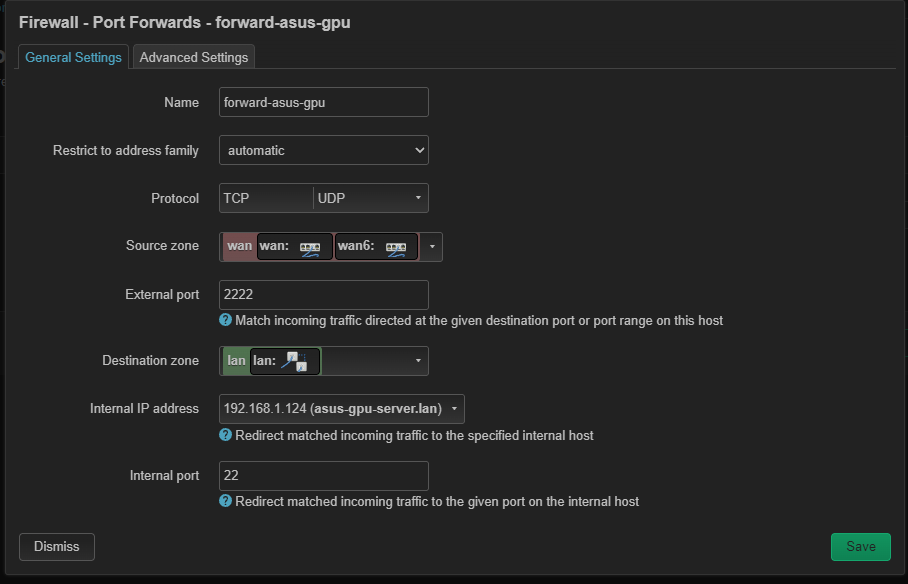This screenshot has width=908, height=584.
Task: Click the wan interface icon in Source zone
Action: pos(310,249)
